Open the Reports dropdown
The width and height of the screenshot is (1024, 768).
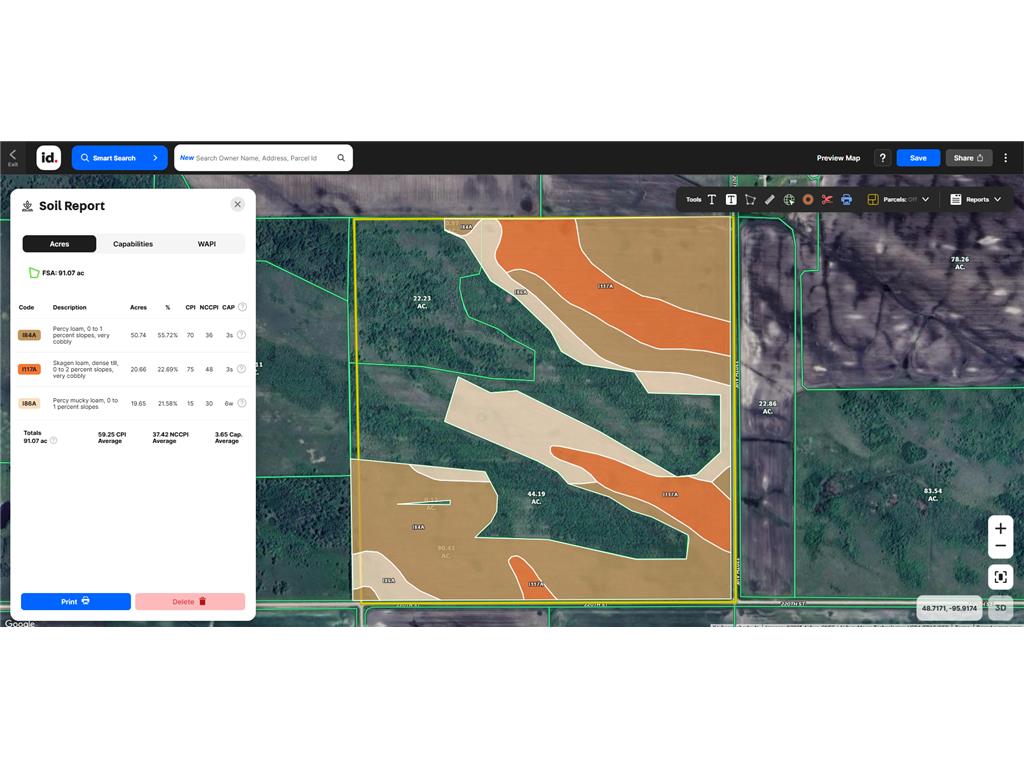[977, 199]
